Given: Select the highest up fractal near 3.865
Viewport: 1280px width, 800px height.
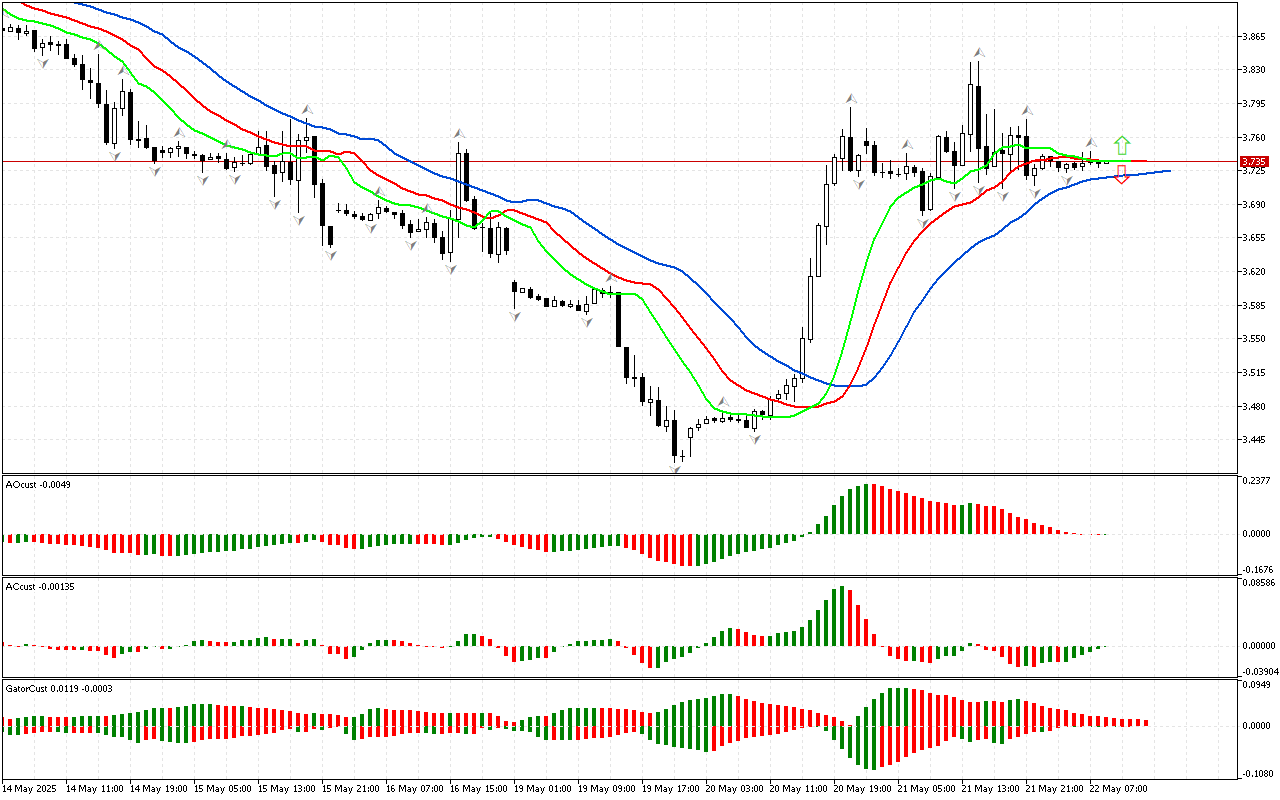Looking at the screenshot, I should 979,52.
